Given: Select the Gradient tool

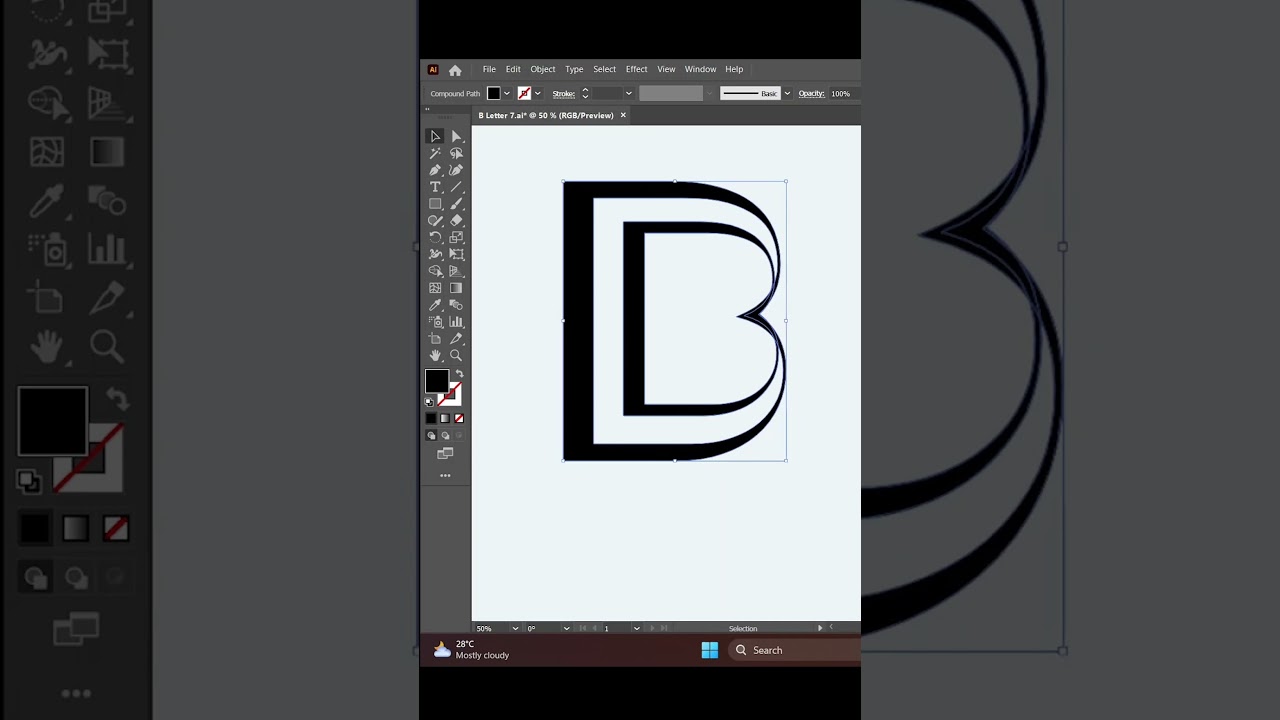Looking at the screenshot, I should 456,288.
